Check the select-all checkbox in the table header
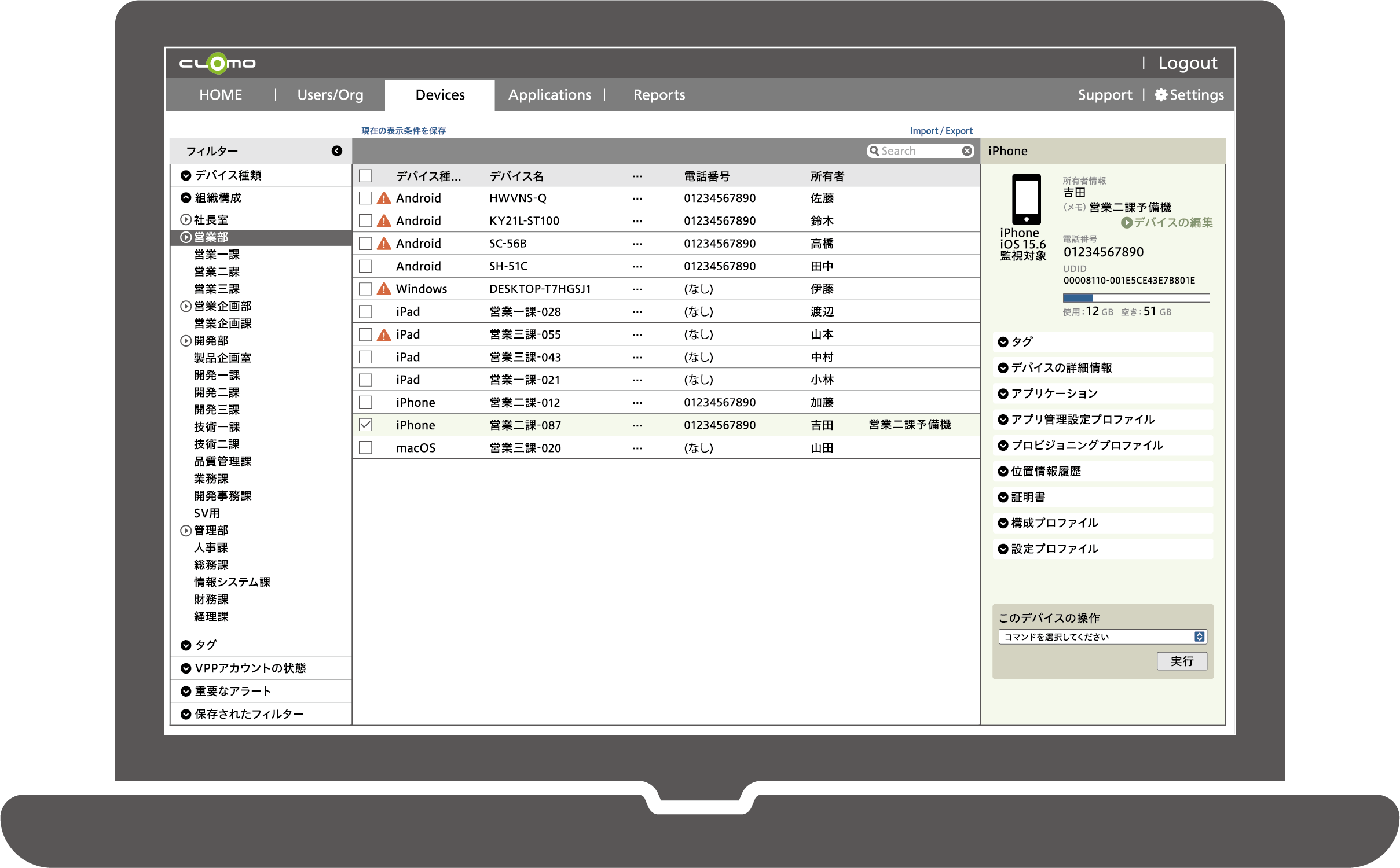Image resolution: width=1400 pixels, height=868 pixels. tap(365, 175)
